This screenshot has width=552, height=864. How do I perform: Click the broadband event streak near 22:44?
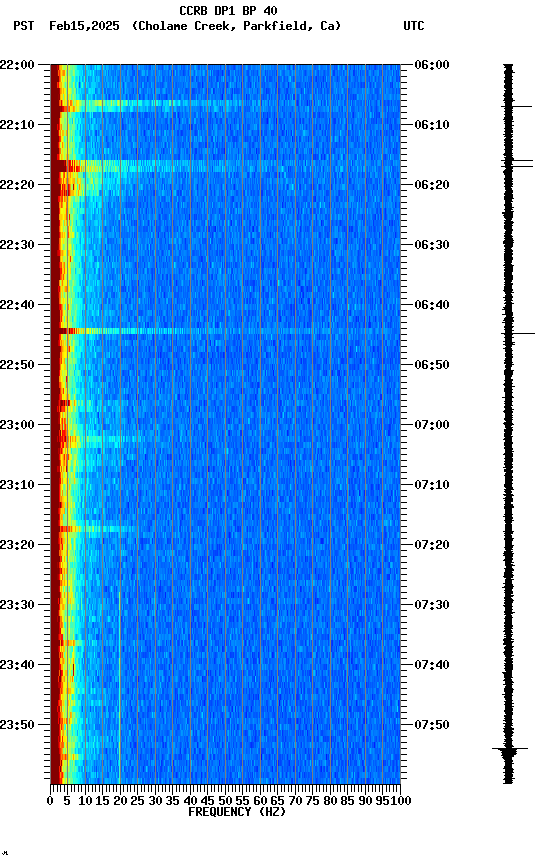coord(225,331)
